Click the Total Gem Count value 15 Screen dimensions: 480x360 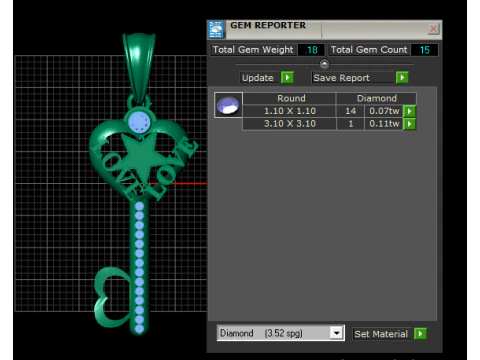click(x=424, y=50)
